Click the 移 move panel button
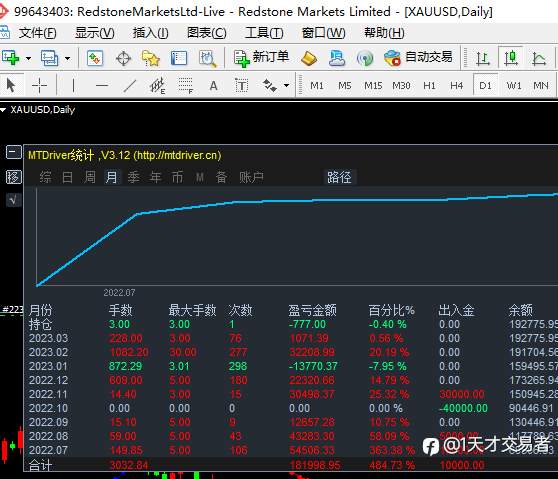This screenshot has height=479, width=558. (14, 177)
